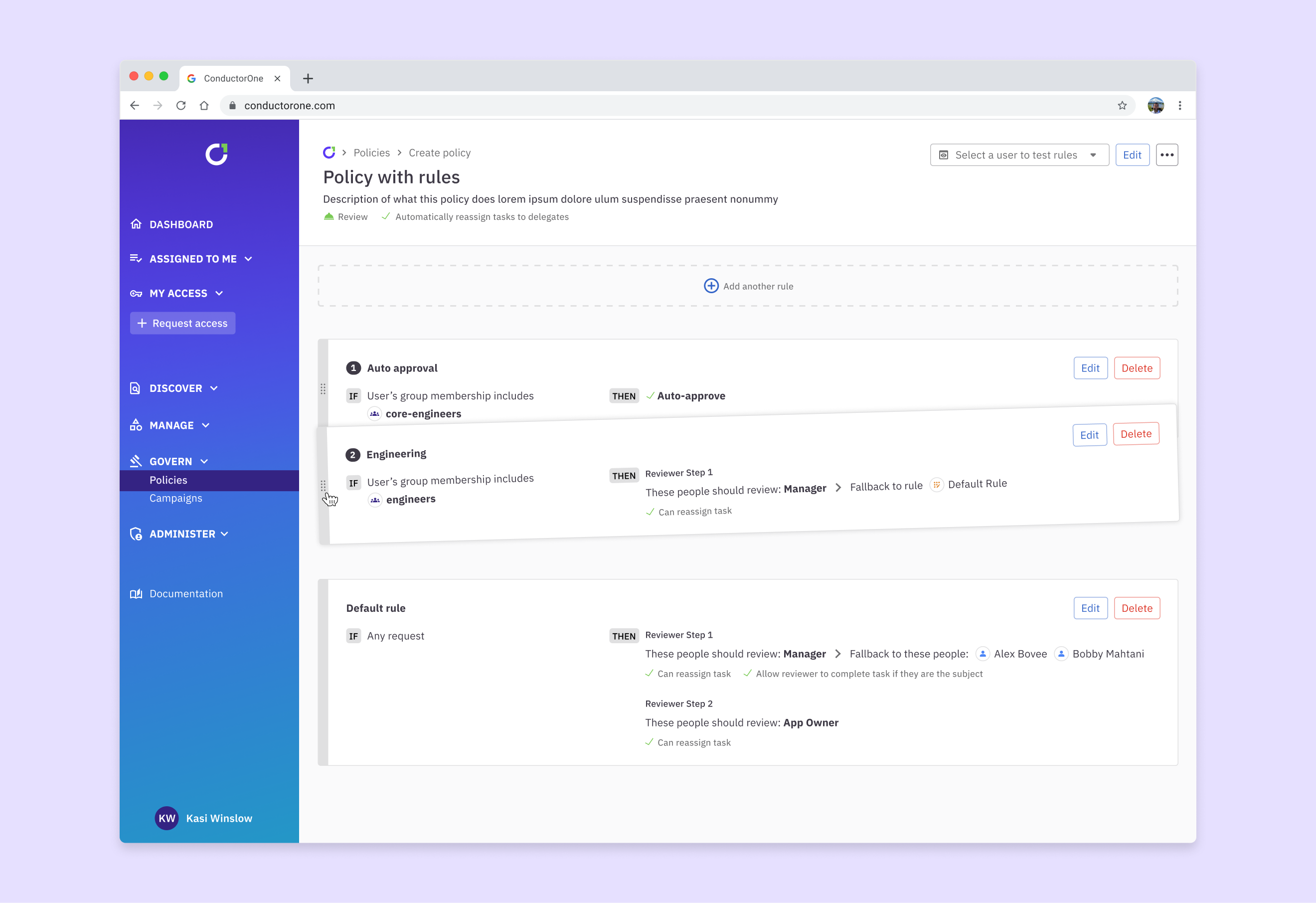The height and width of the screenshot is (903, 1316).
Task: Edit the Default rule
Action: click(1090, 608)
